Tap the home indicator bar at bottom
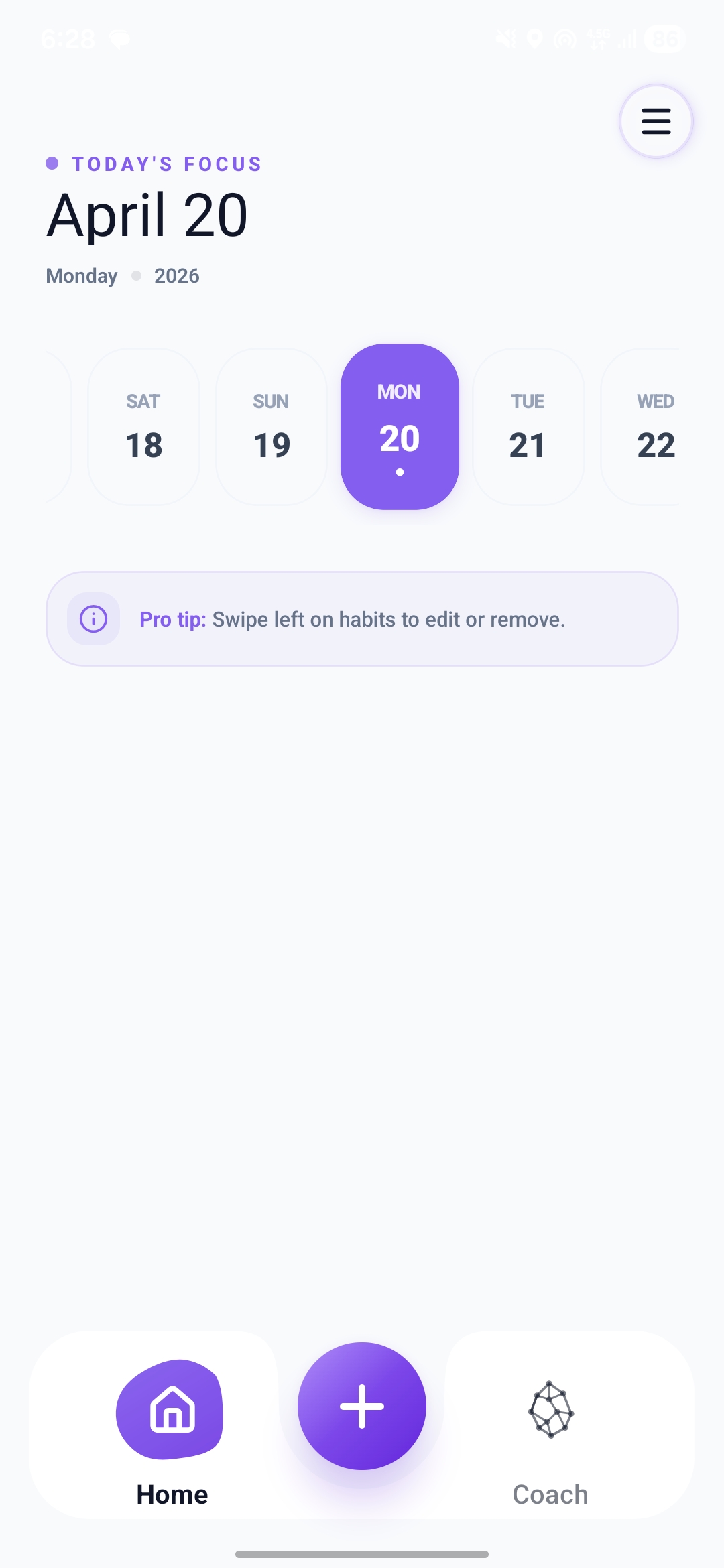 click(x=362, y=1554)
